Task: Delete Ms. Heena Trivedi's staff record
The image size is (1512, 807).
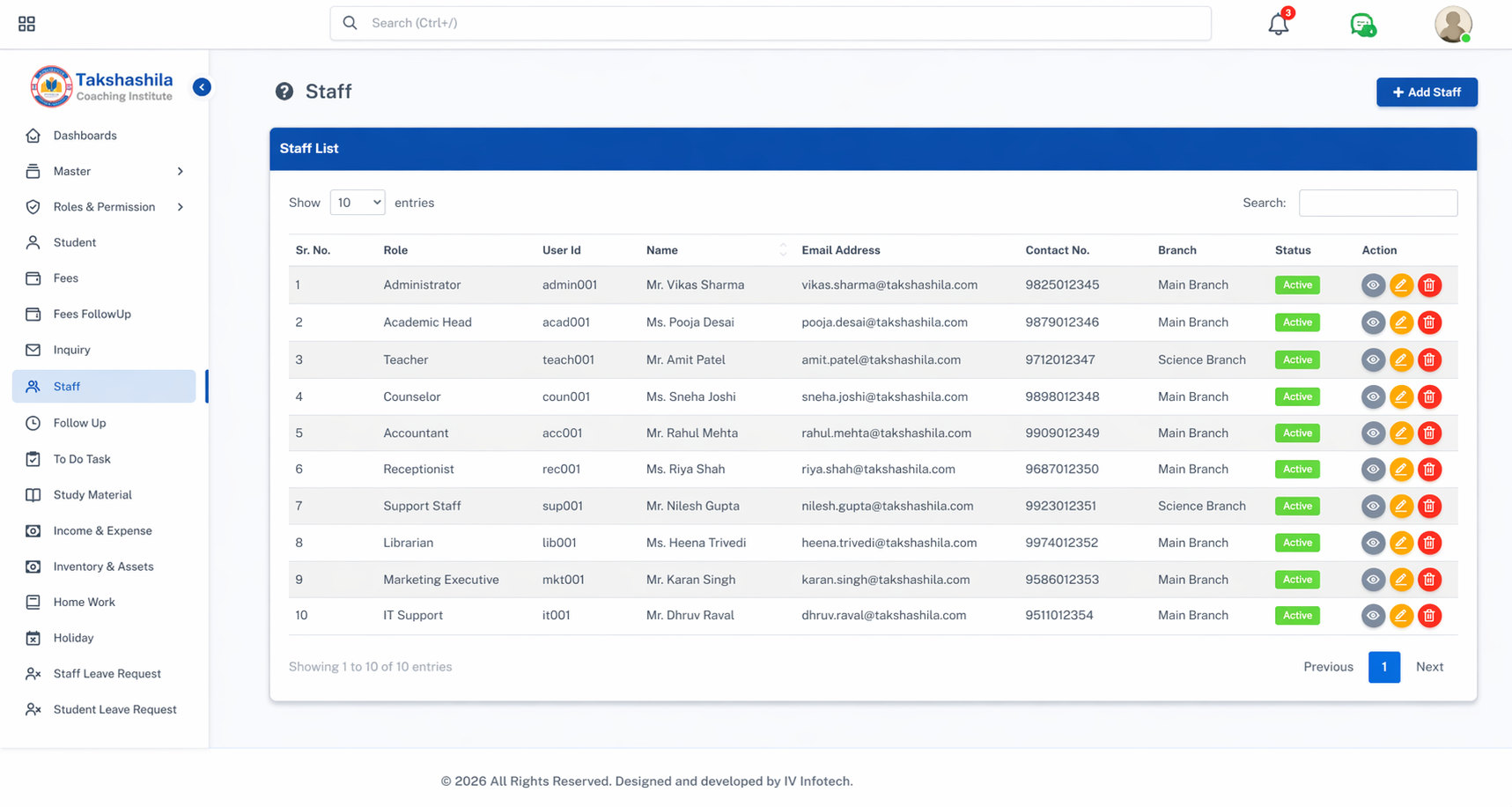Action: click(1429, 543)
